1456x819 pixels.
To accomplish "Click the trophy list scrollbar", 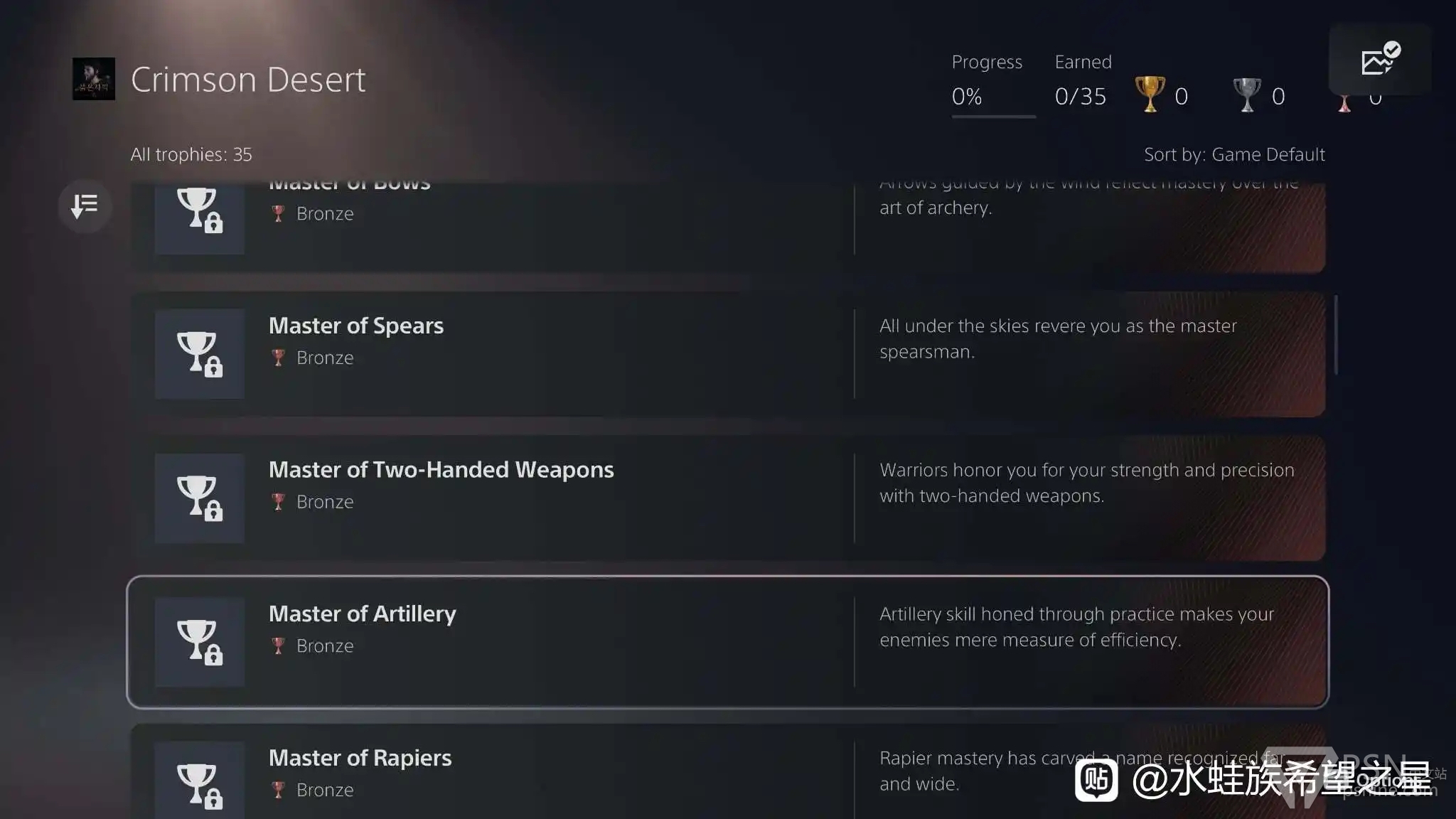I will point(1336,335).
